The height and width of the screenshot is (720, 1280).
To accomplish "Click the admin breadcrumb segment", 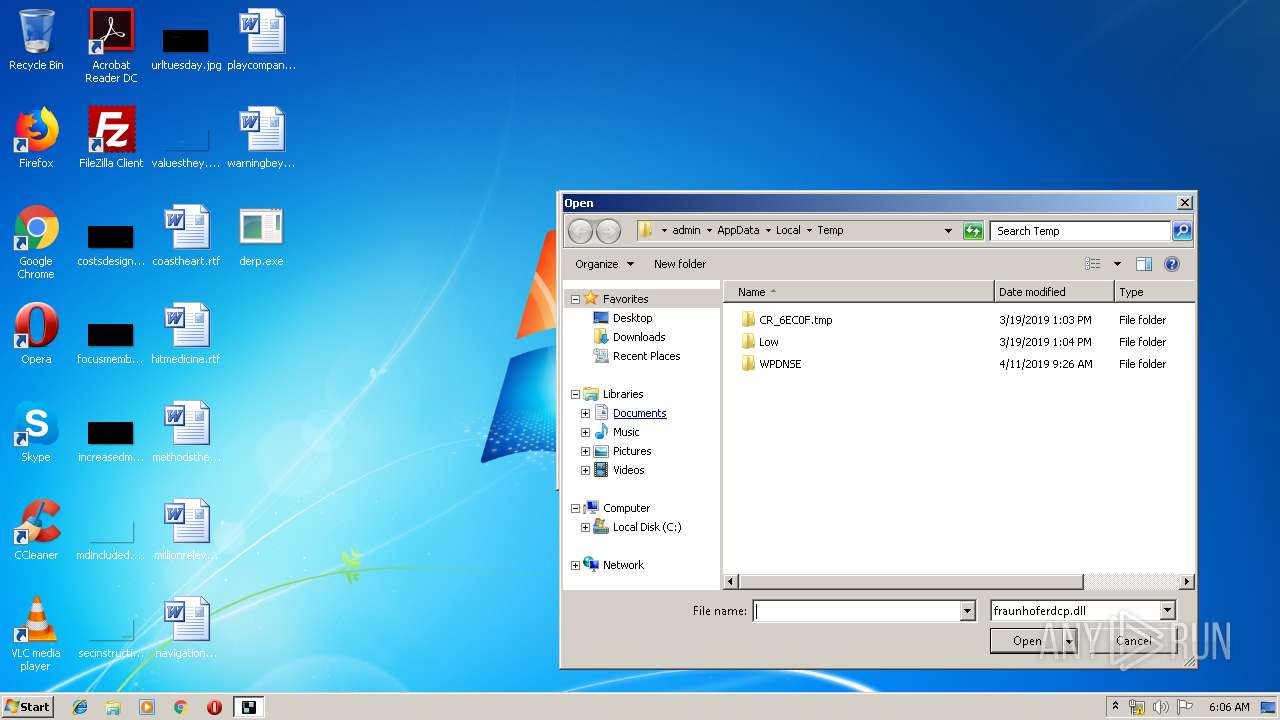I will pos(686,230).
